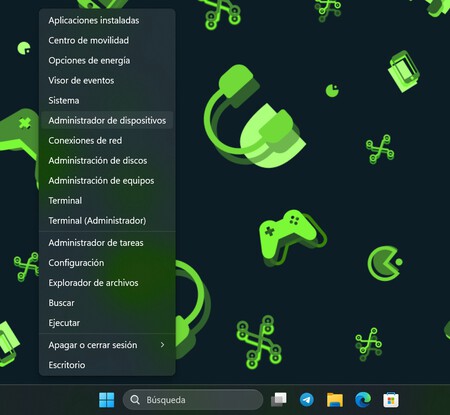Launch Terminal (Administrador)

coord(107,220)
